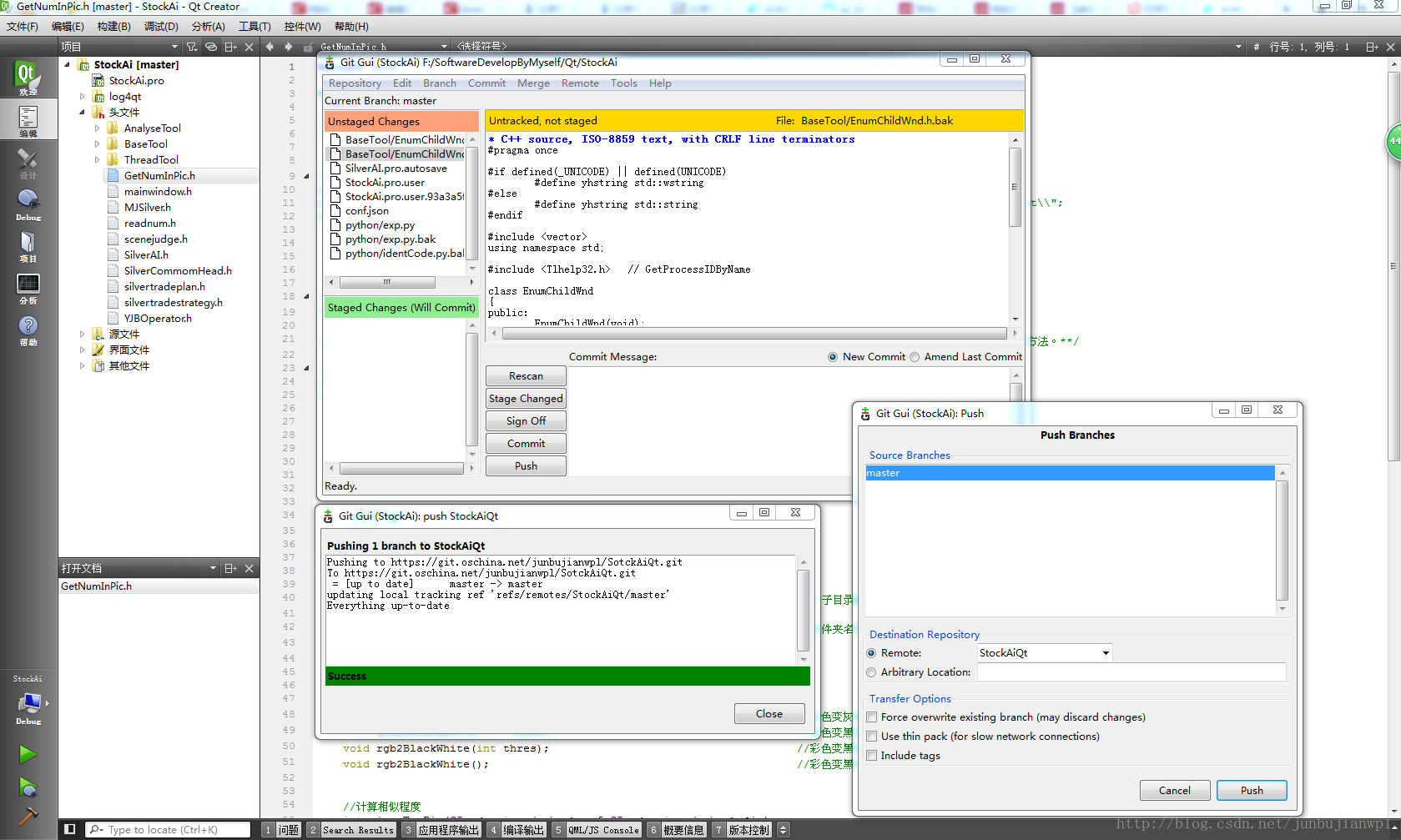The height and width of the screenshot is (840, 1401).
Task: Click the Type to locate search field
Action: 168,830
